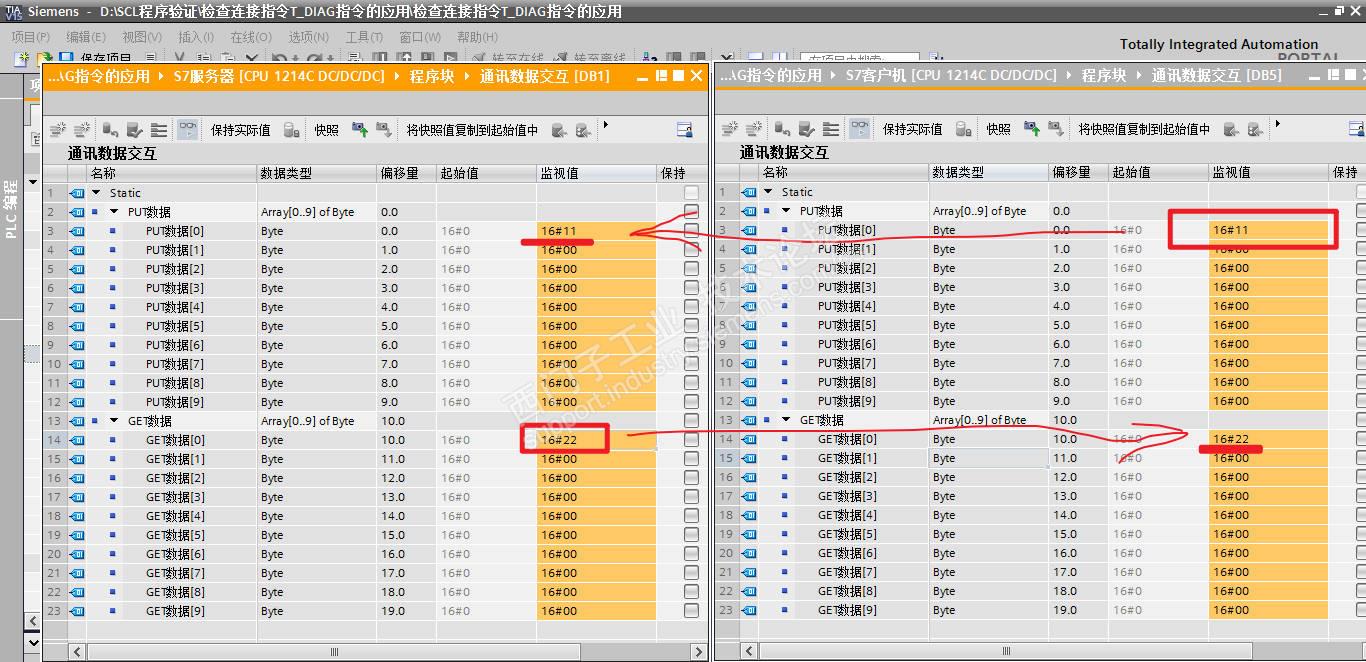Open the PLC 编程 side tab
The height and width of the screenshot is (662, 1366).
coord(11,209)
